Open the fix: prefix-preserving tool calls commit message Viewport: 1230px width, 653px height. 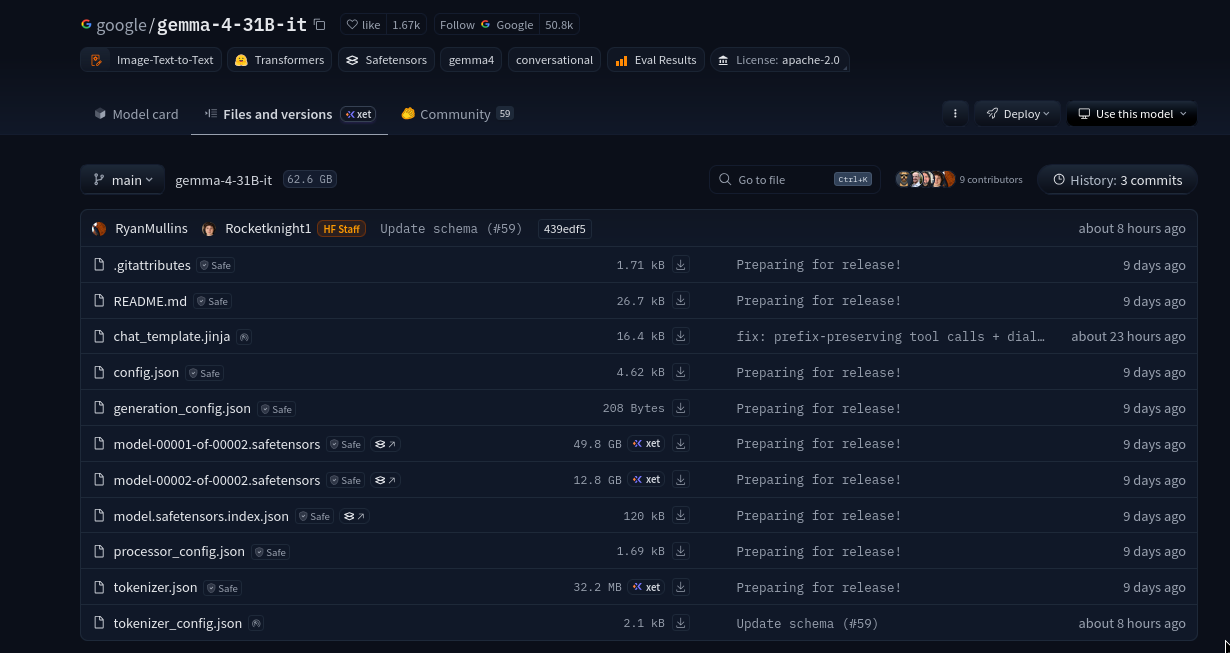tap(891, 337)
